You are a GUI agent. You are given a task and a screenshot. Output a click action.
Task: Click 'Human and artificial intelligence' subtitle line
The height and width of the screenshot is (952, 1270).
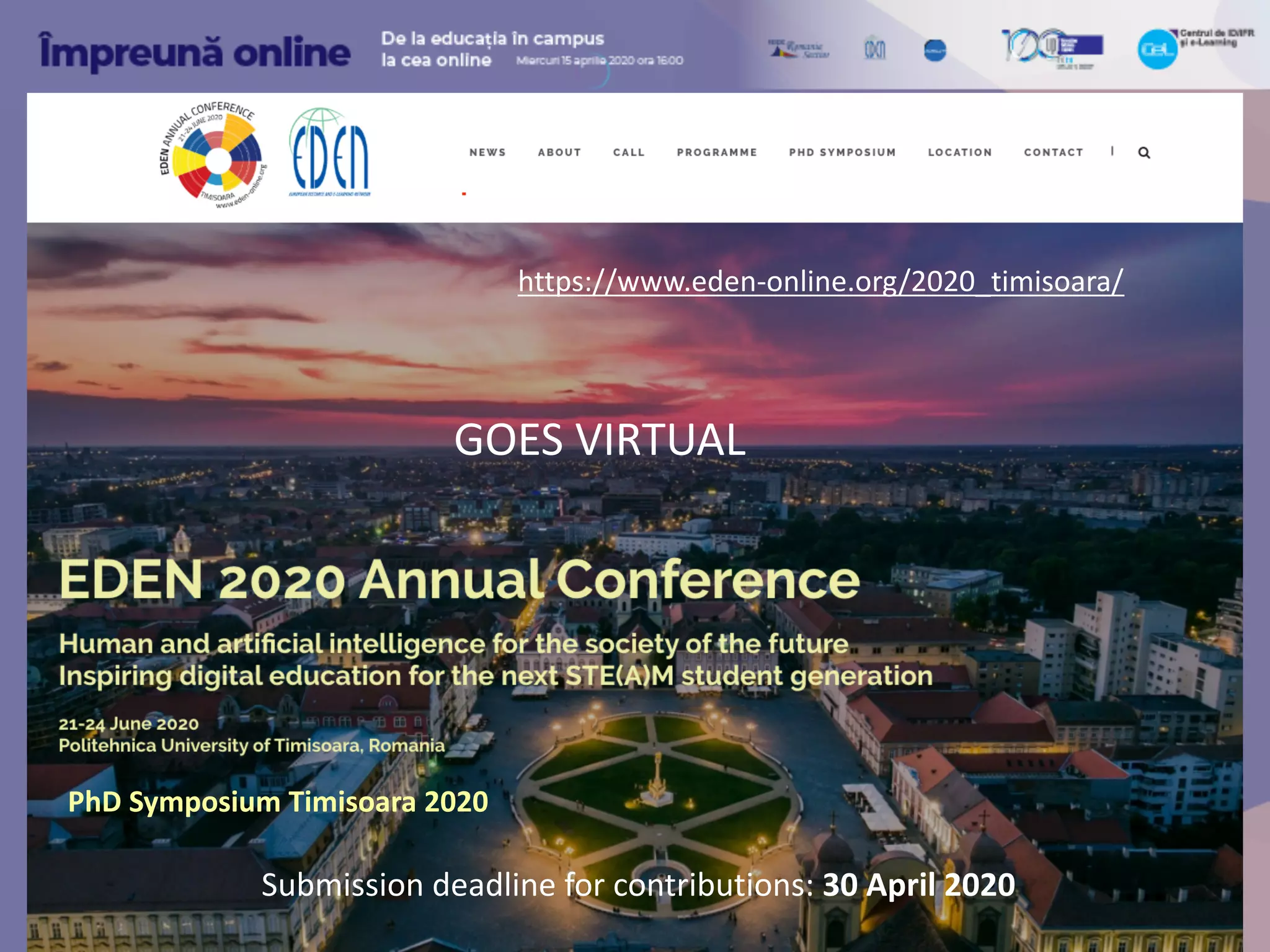pyautogui.click(x=453, y=644)
